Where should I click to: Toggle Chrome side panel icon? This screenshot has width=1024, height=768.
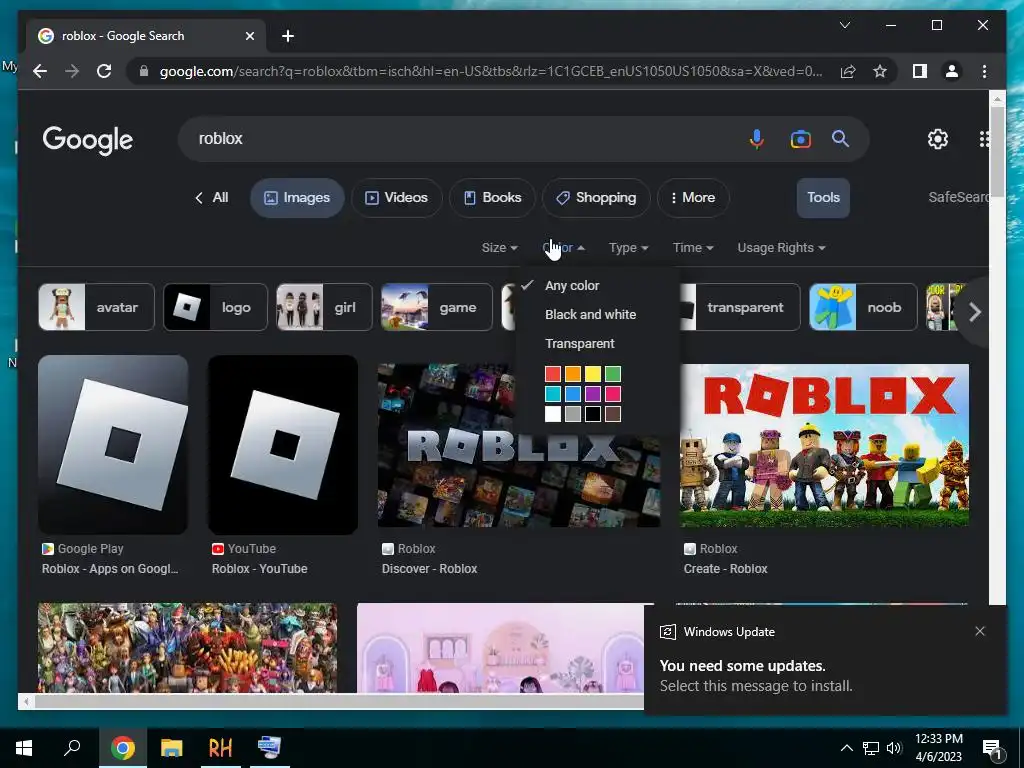[x=920, y=71]
